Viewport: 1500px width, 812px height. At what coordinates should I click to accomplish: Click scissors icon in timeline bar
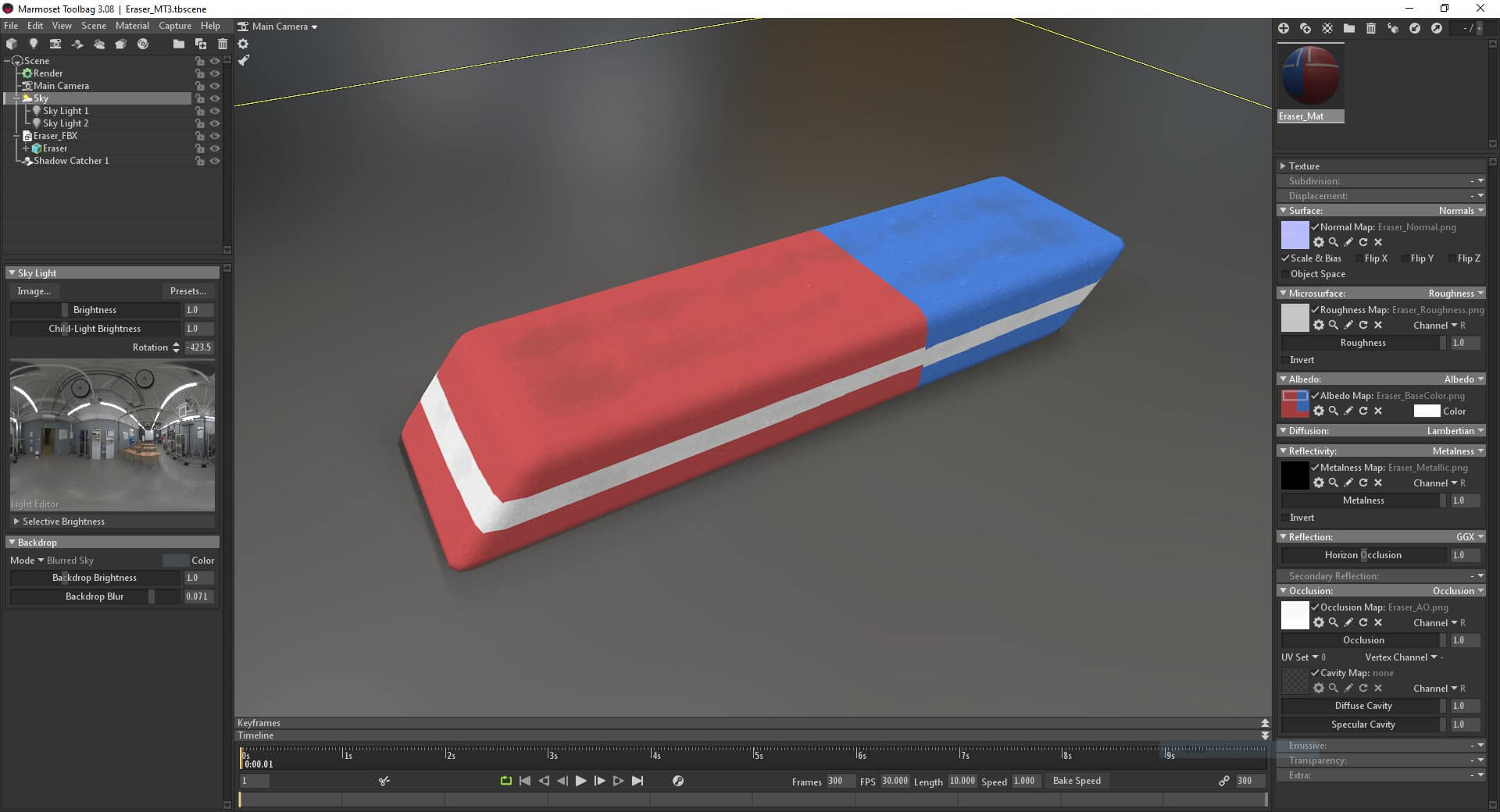point(384,781)
